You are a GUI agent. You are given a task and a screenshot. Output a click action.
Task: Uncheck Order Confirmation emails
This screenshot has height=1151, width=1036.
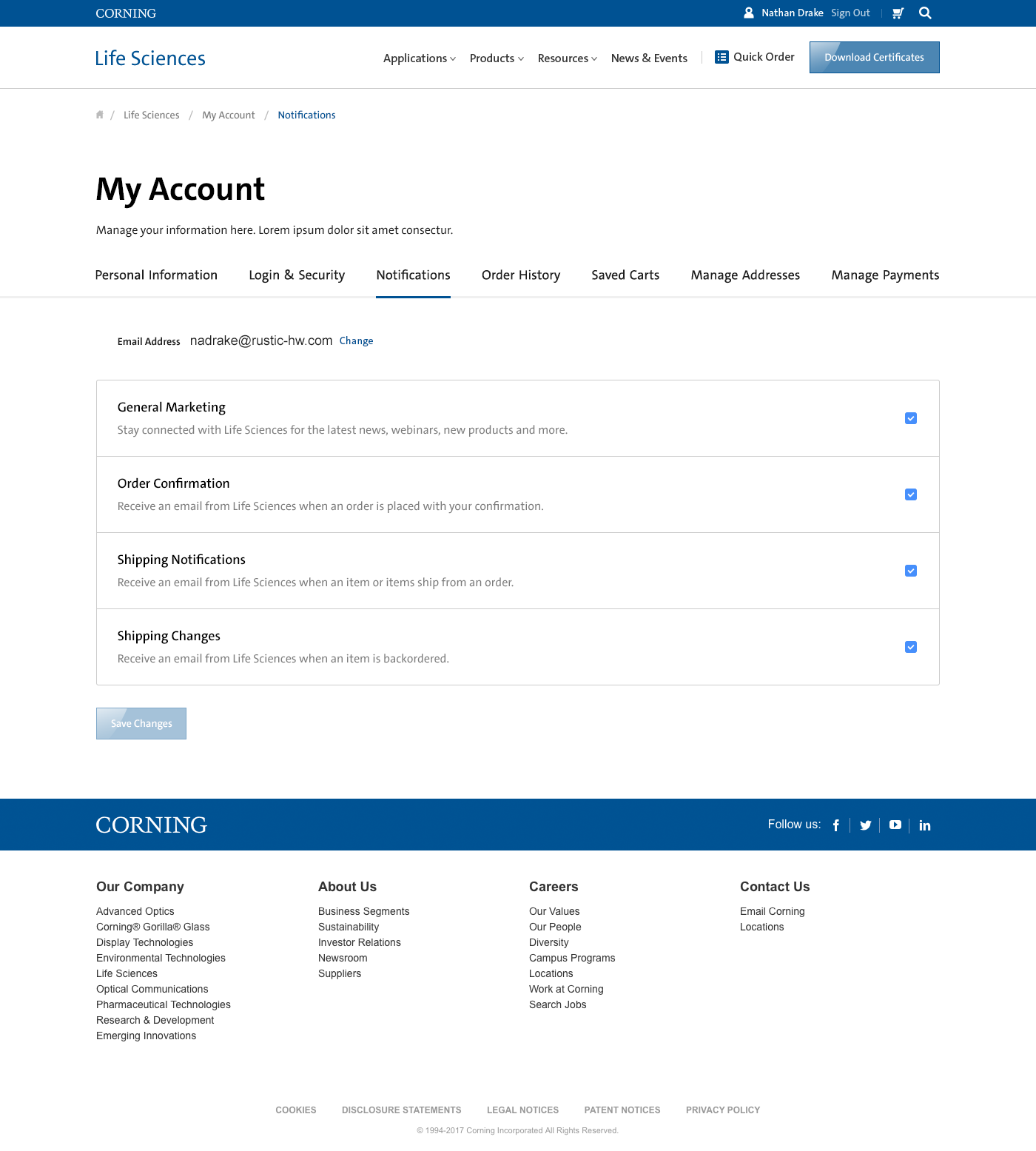click(x=911, y=494)
